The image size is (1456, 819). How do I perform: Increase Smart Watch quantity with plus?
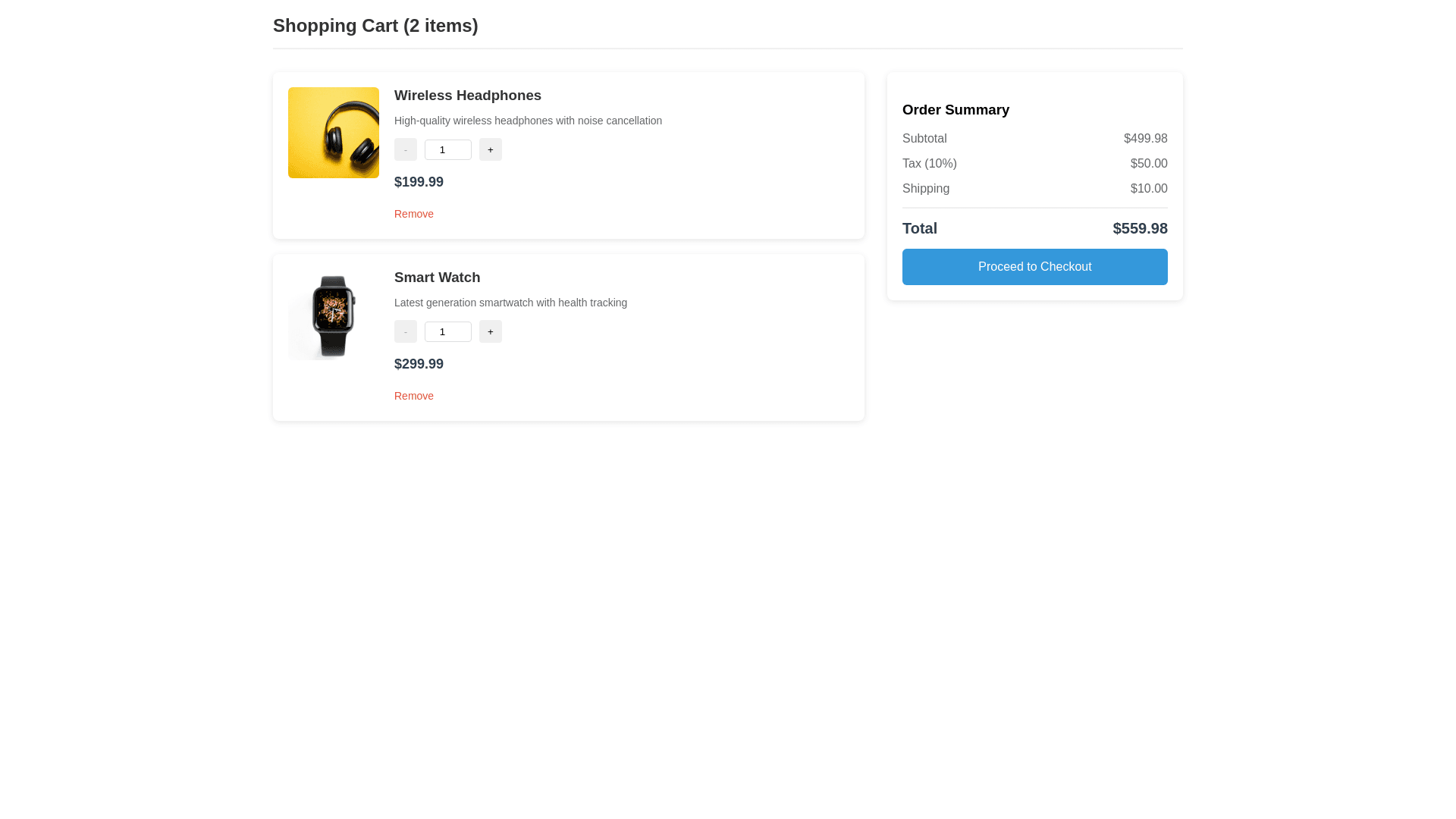tap(491, 331)
